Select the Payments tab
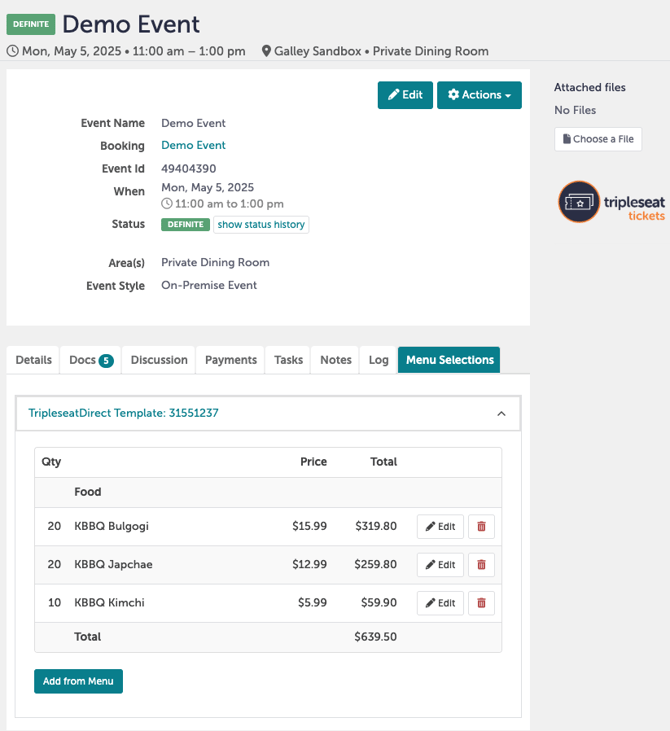 (x=231, y=360)
